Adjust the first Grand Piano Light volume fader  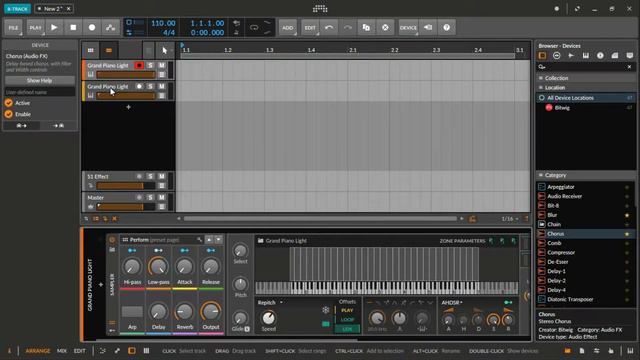[126, 75]
